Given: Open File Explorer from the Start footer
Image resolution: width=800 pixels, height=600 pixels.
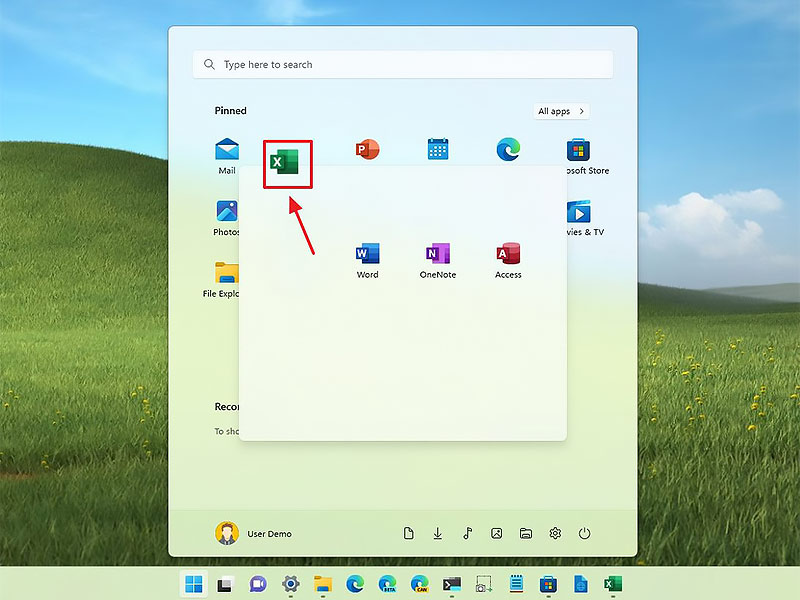Looking at the screenshot, I should (x=526, y=533).
